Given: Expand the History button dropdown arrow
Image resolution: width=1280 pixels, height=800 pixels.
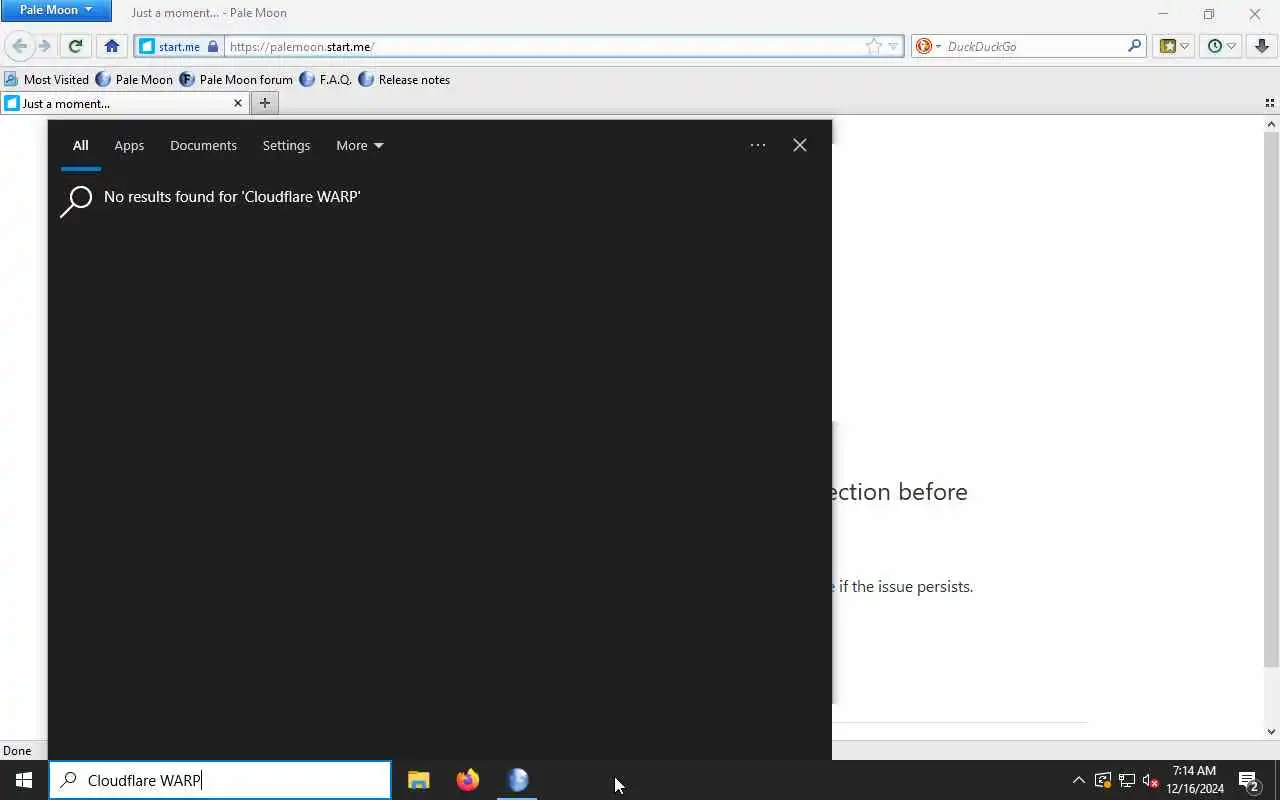Looking at the screenshot, I should coord(1231,46).
